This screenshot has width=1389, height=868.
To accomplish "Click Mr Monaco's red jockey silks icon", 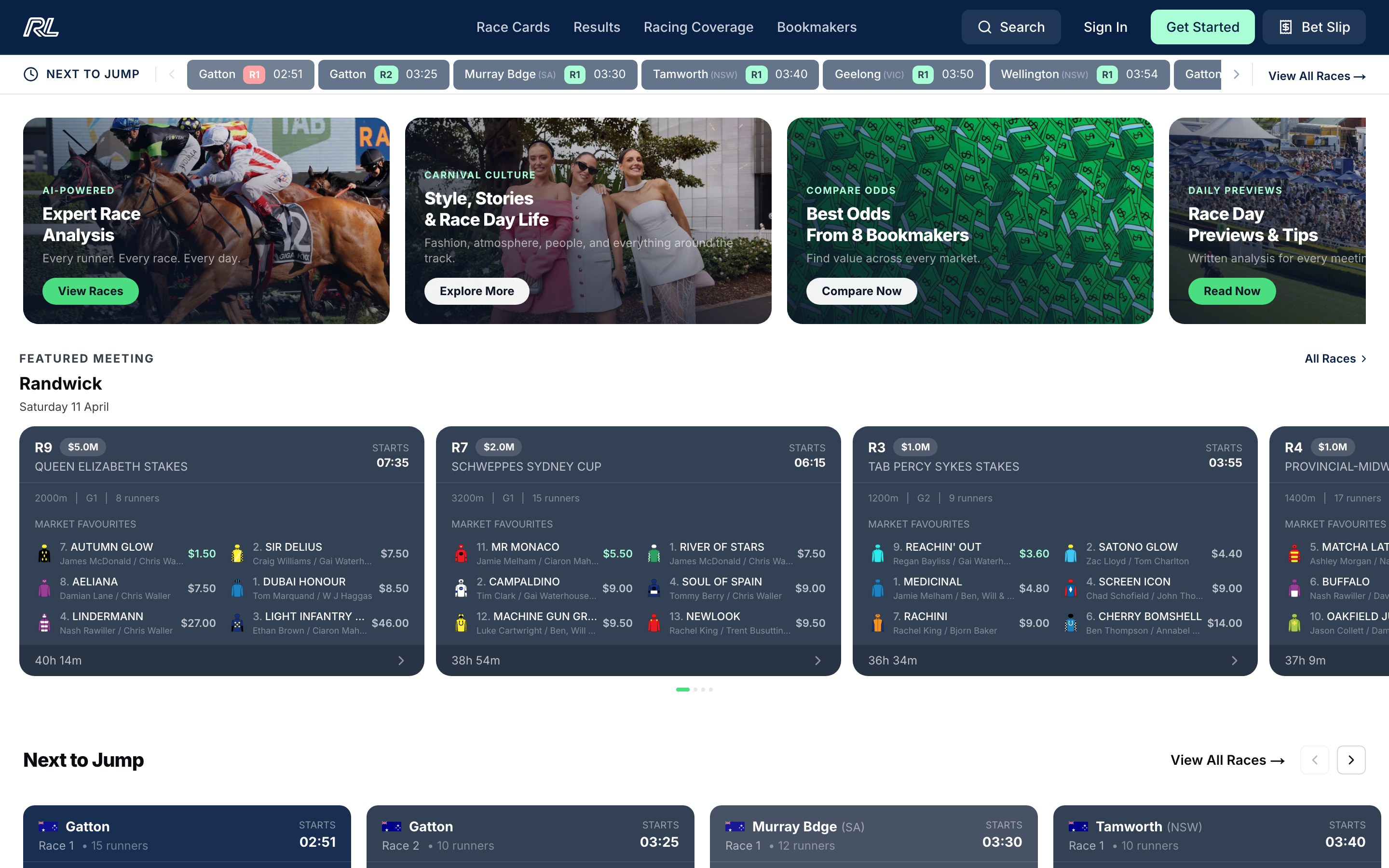I will pos(462,553).
